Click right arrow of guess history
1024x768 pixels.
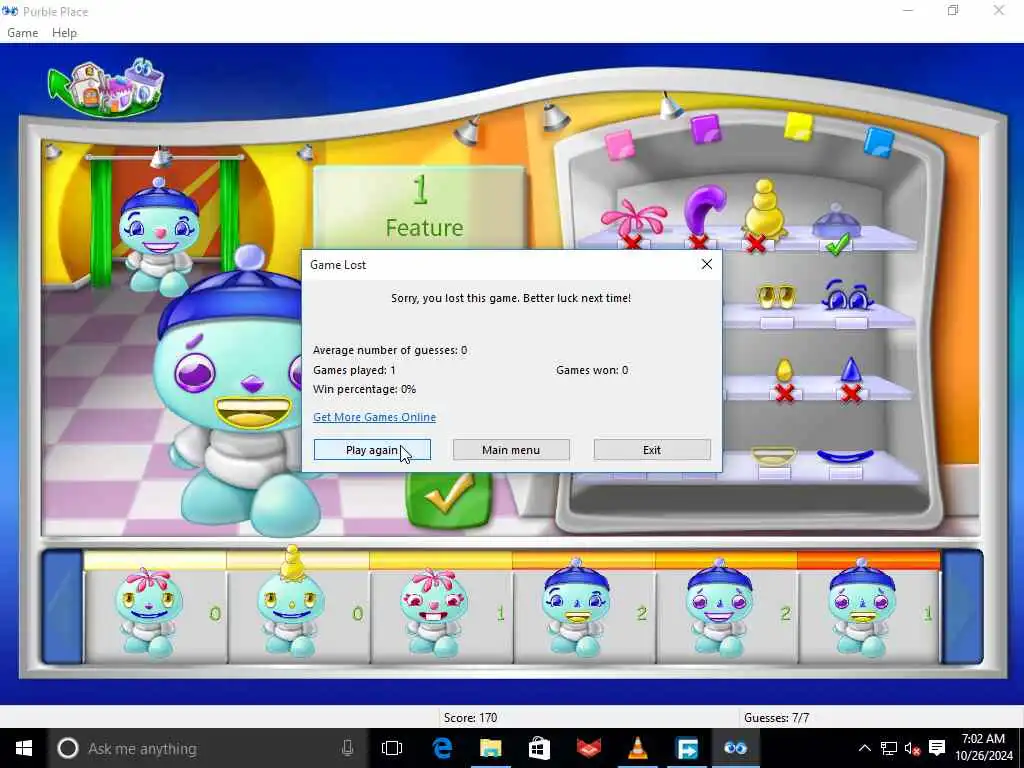click(963, 607)
